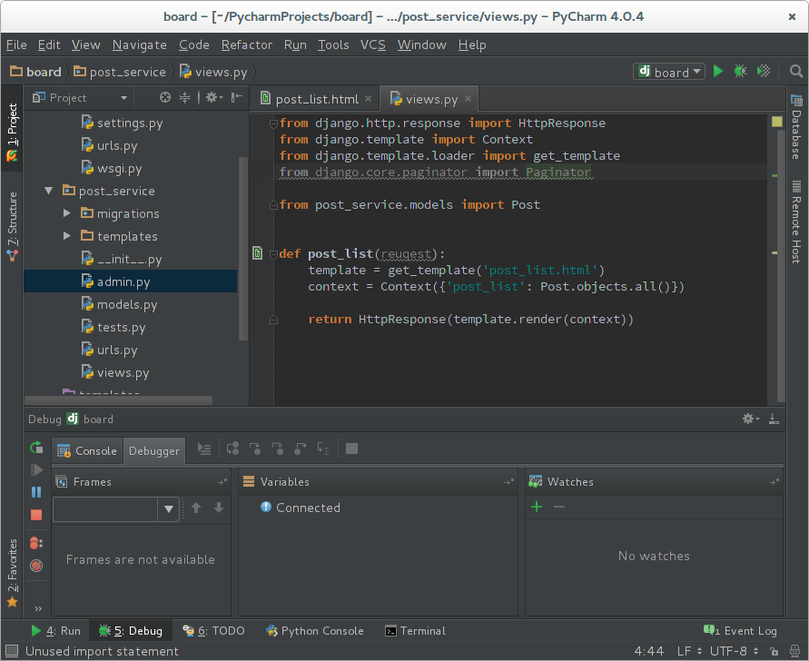The image size is (809, 661).
Task: Rerun board in Debug panel
Action: pyautogui.click(x=37, y=447)
